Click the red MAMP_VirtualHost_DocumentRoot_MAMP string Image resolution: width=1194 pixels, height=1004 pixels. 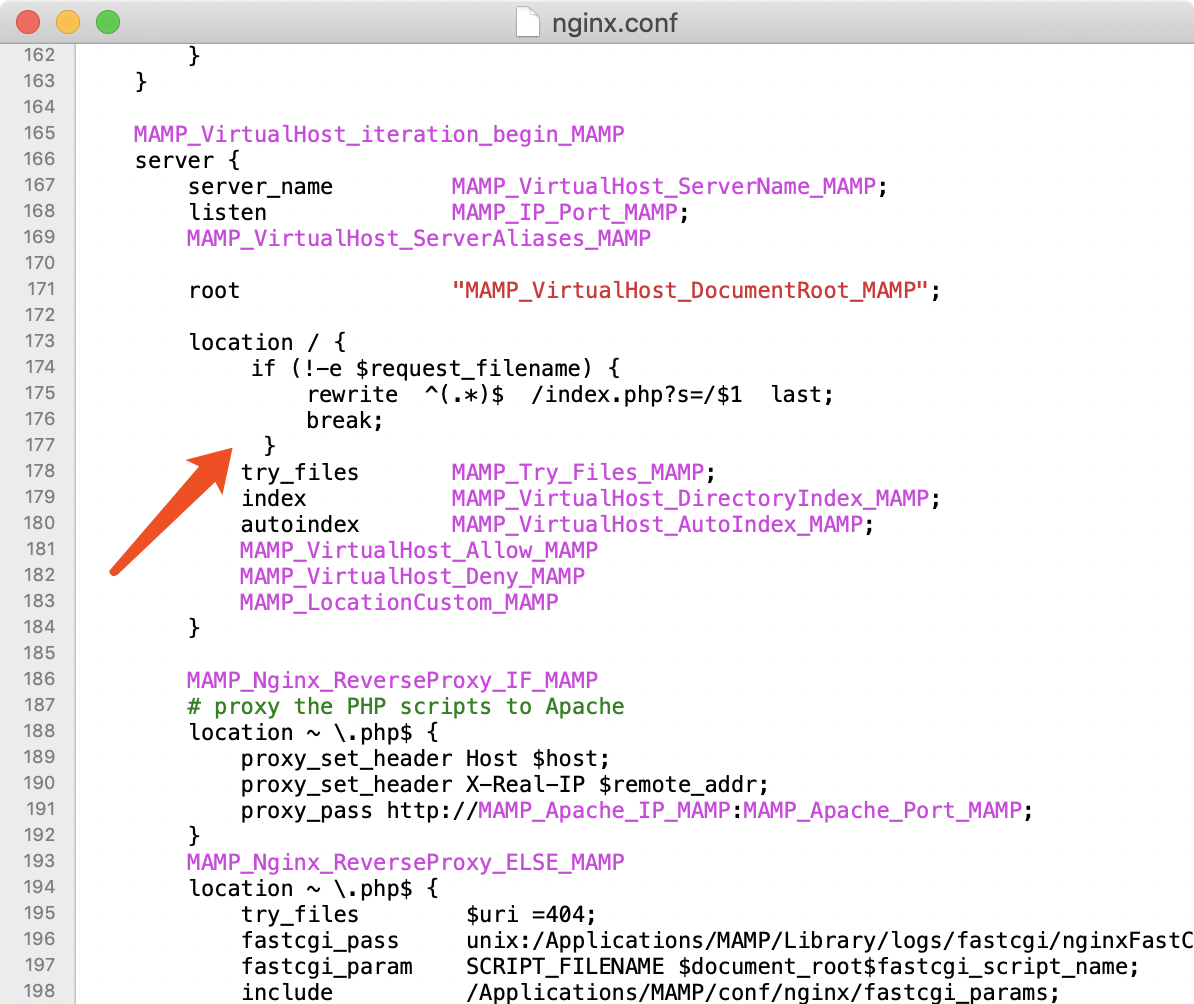(x=691, y=290)
